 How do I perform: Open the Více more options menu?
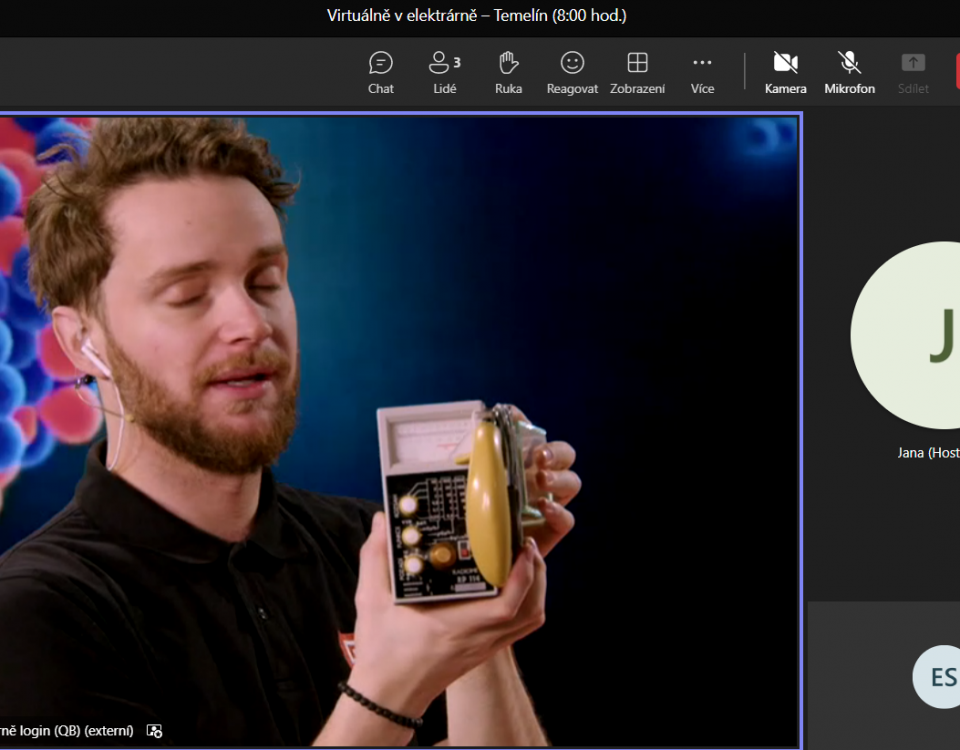coord(702,73)
